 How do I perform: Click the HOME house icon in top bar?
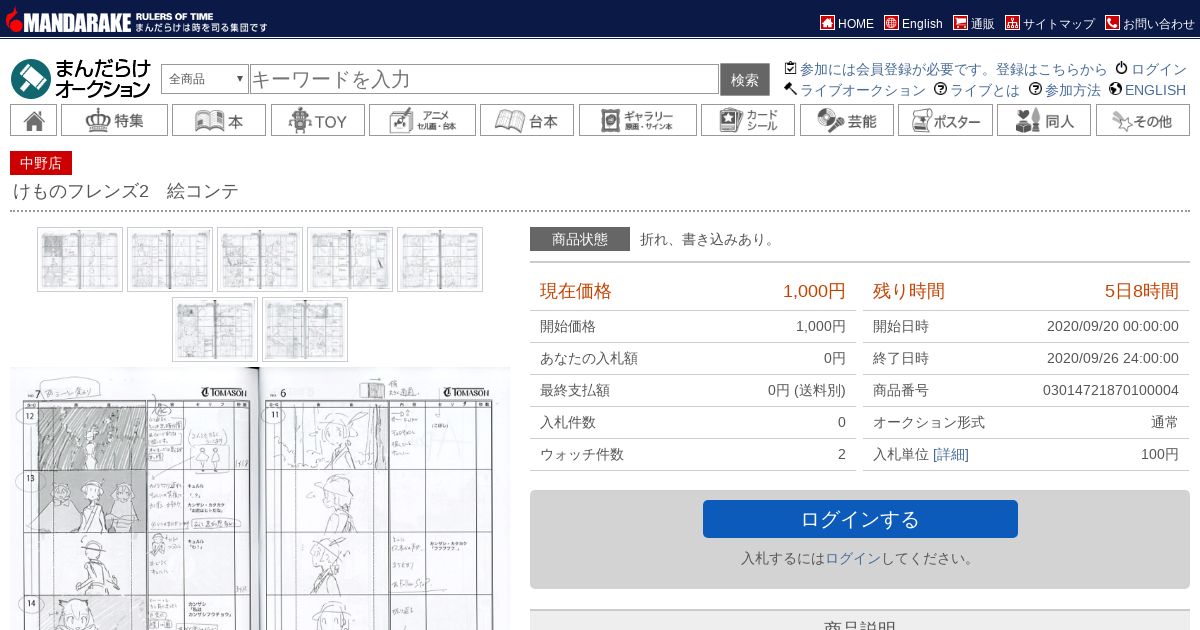click(x=827, y=22)
